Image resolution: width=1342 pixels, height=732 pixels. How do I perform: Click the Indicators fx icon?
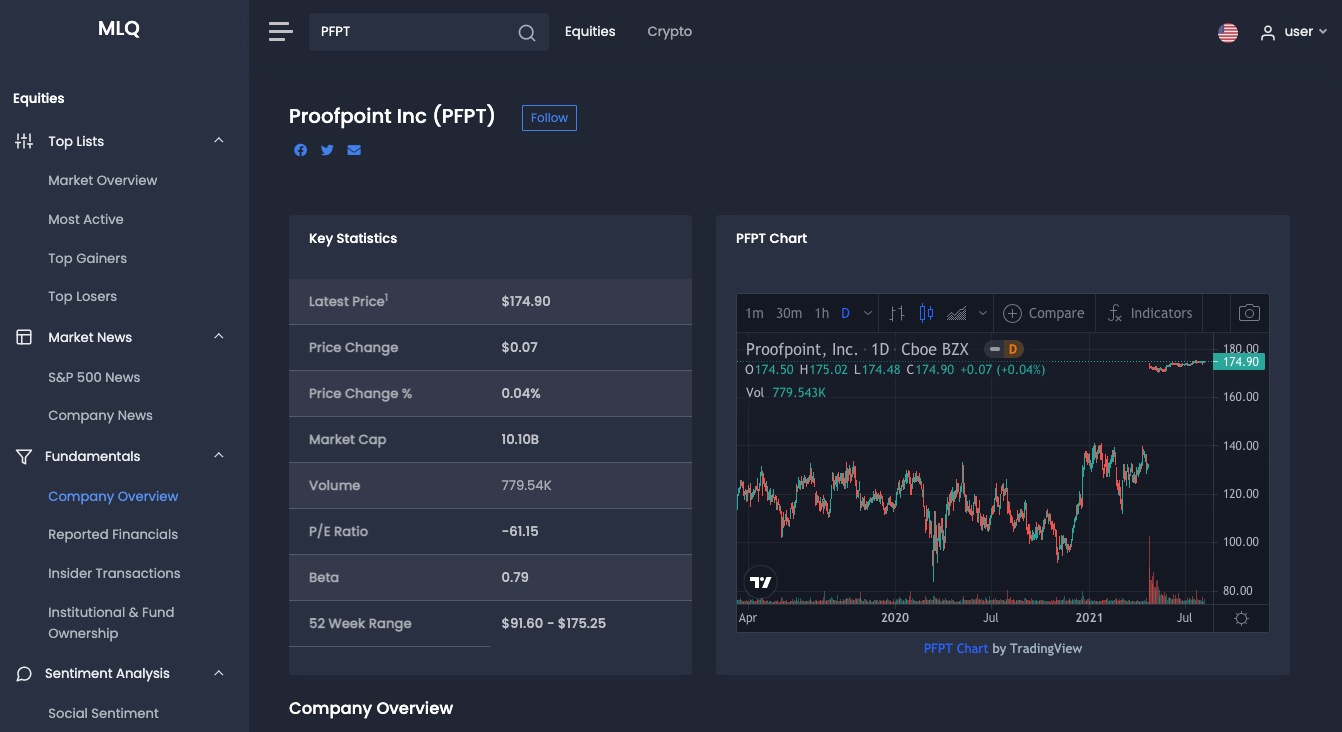1115,313
